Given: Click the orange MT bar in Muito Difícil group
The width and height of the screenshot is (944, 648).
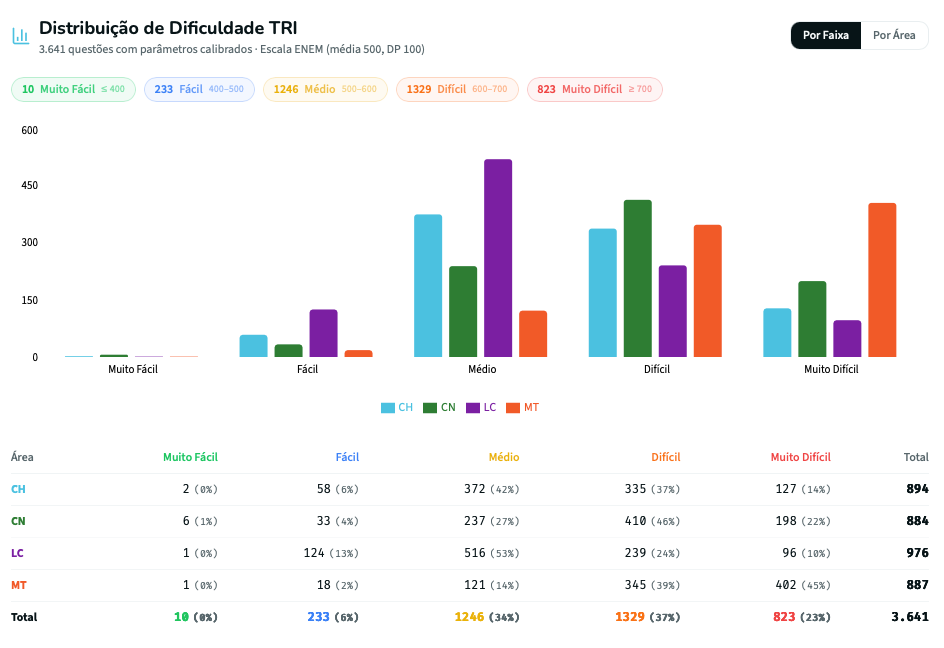Looking at the screenshot, I should [882, 280].
